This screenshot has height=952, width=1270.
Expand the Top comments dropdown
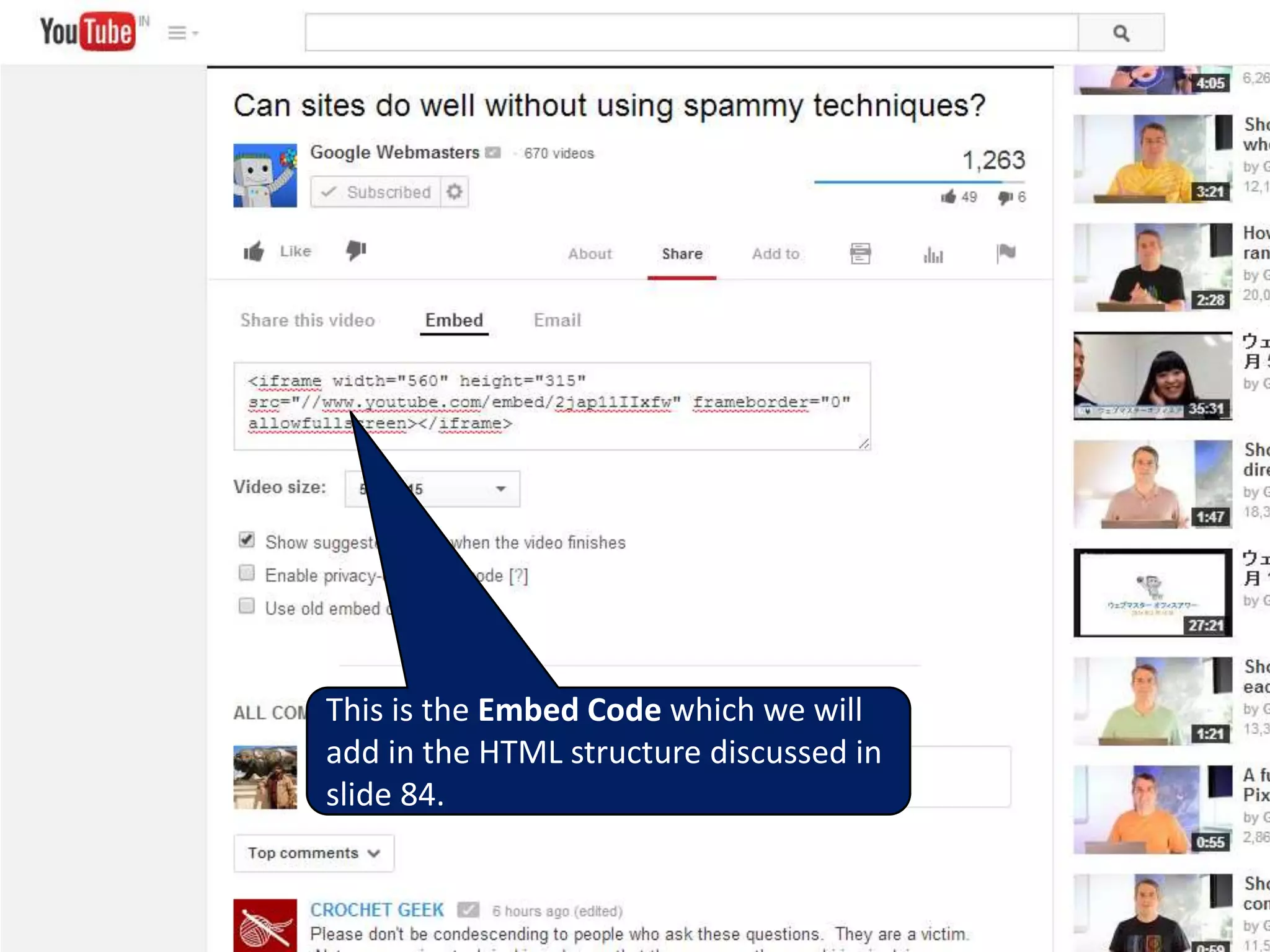coord(314,853)
